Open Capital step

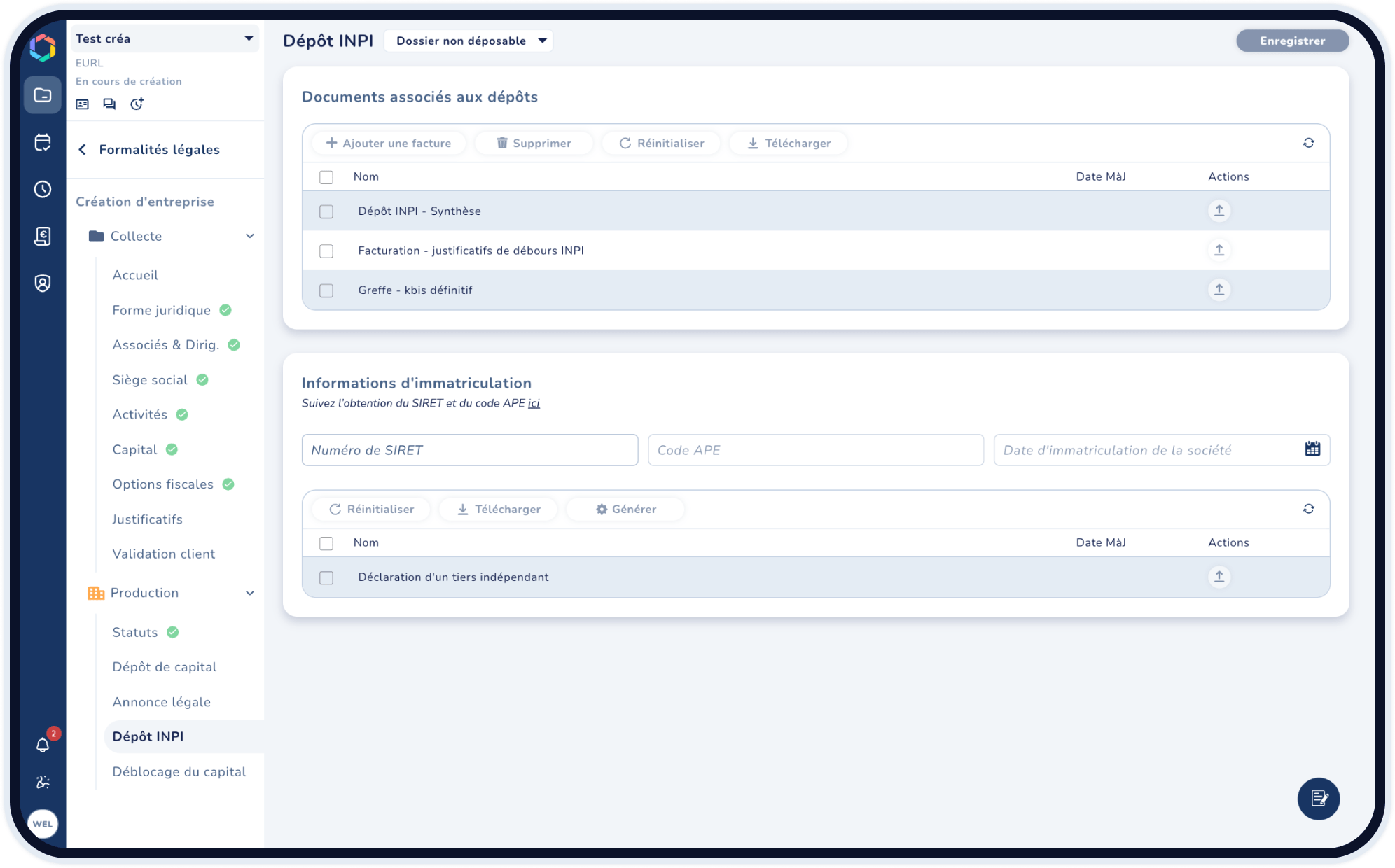click(x=134, y=449)
